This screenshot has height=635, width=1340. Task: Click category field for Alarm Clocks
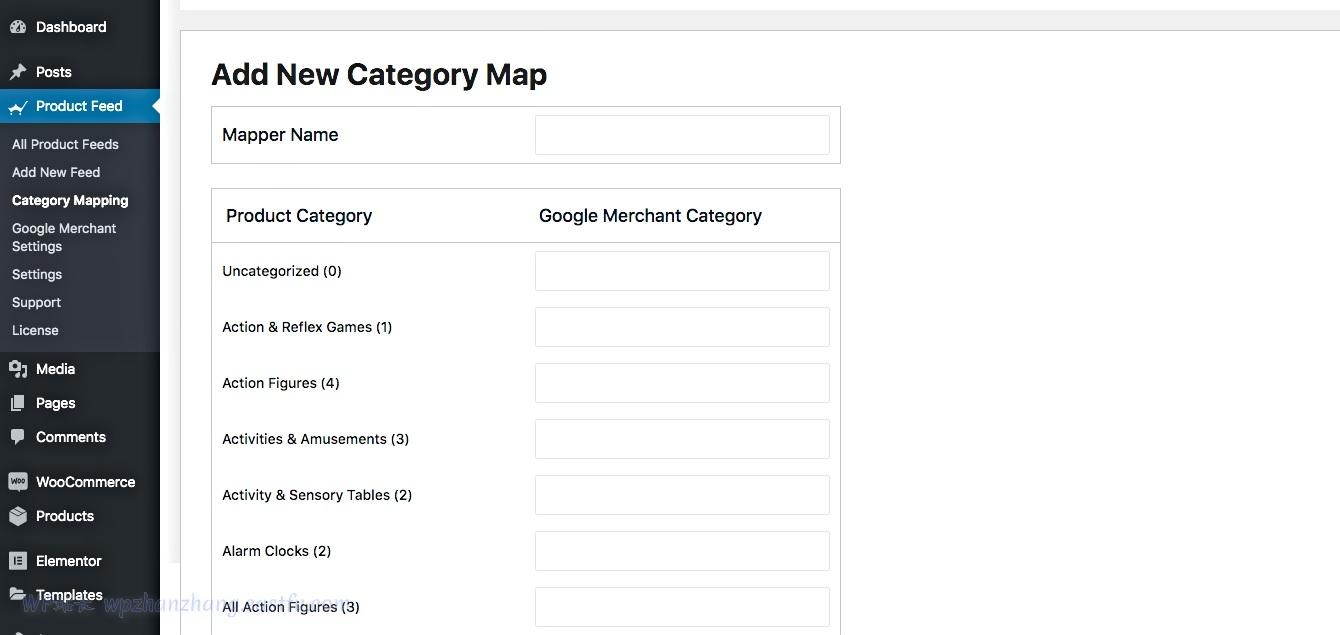[x=682, y=551]
